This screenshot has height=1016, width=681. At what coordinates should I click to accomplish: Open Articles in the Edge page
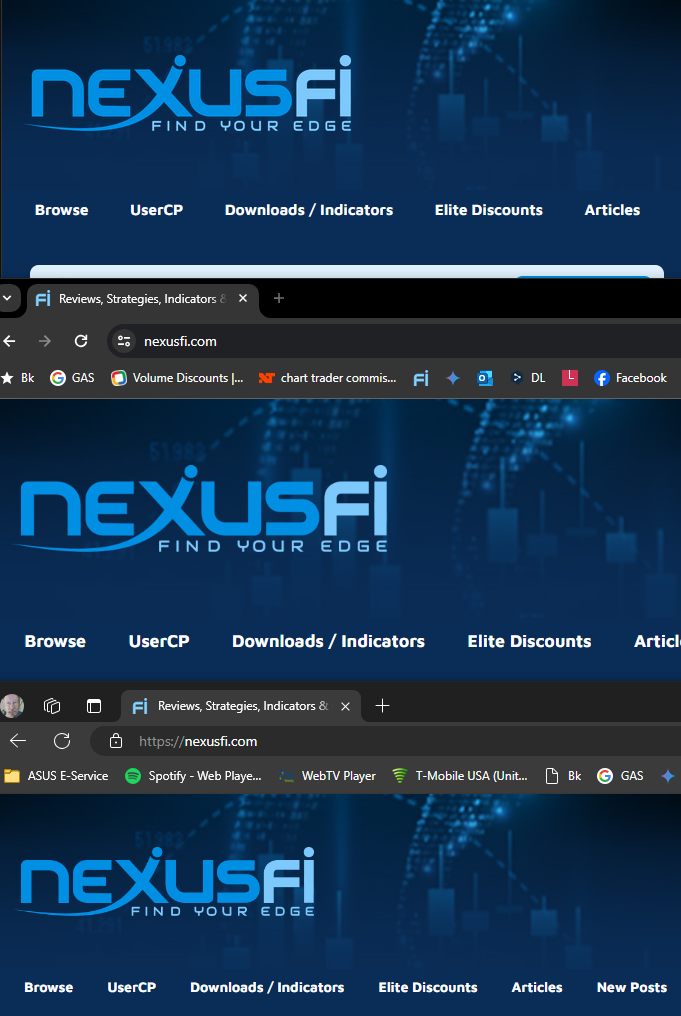pyautogui.click(x=537, y=987)
